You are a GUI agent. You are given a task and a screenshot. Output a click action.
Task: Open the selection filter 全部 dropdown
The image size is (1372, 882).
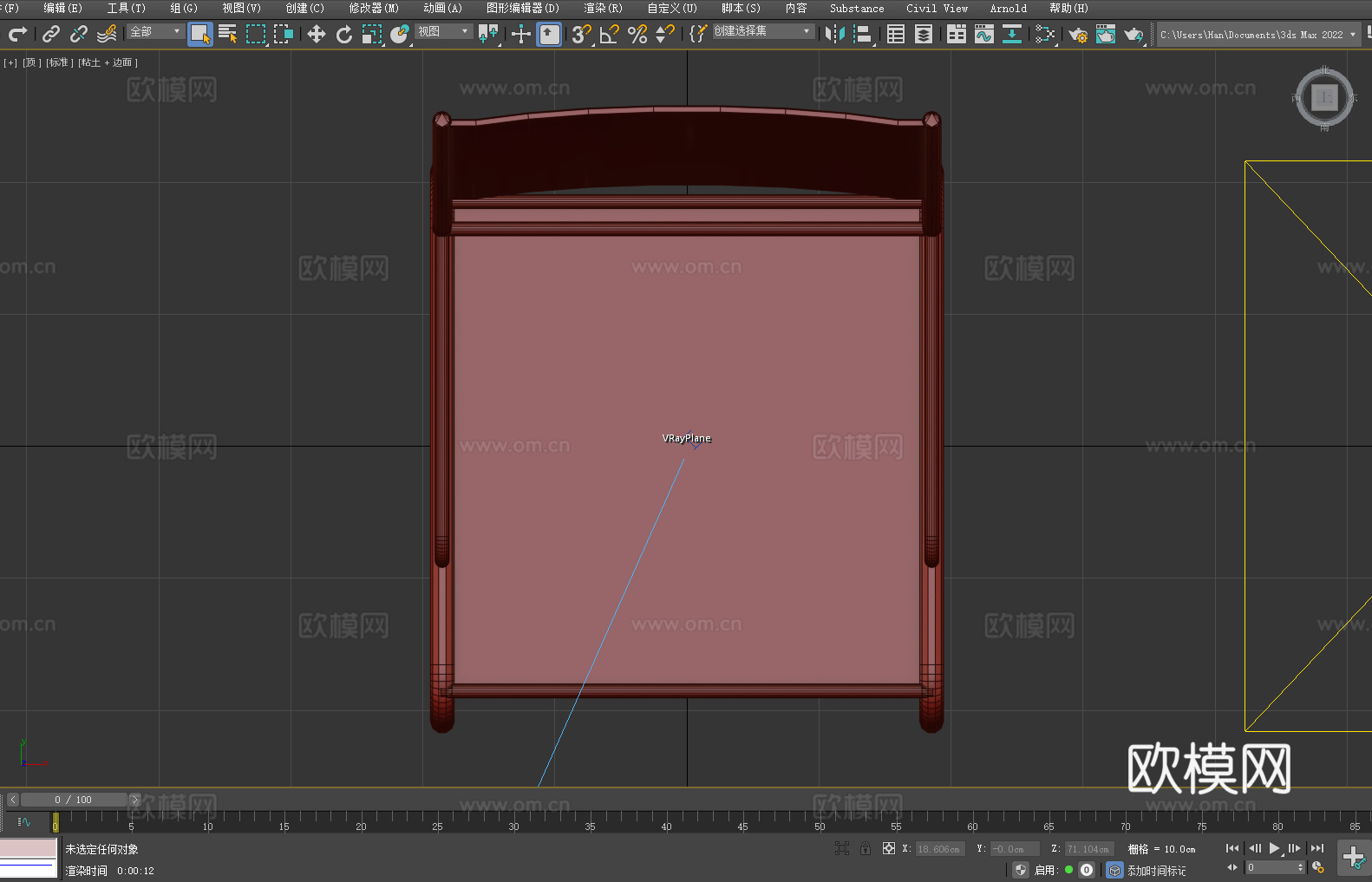tap(155, 31)
